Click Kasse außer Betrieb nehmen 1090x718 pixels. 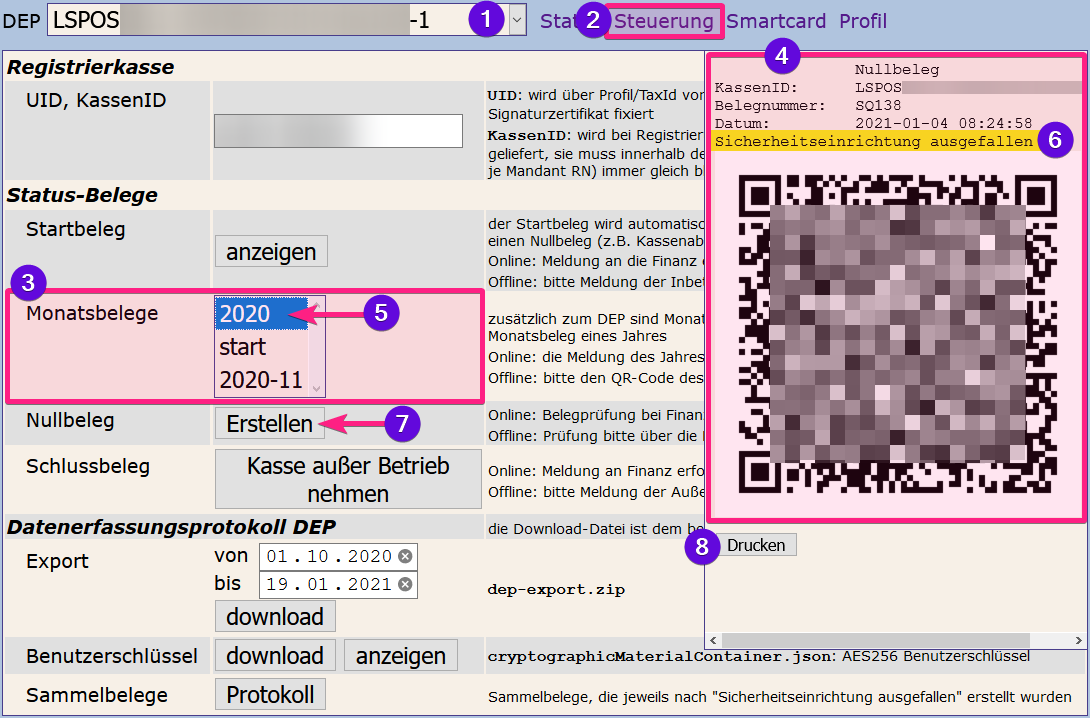[348, 479]
